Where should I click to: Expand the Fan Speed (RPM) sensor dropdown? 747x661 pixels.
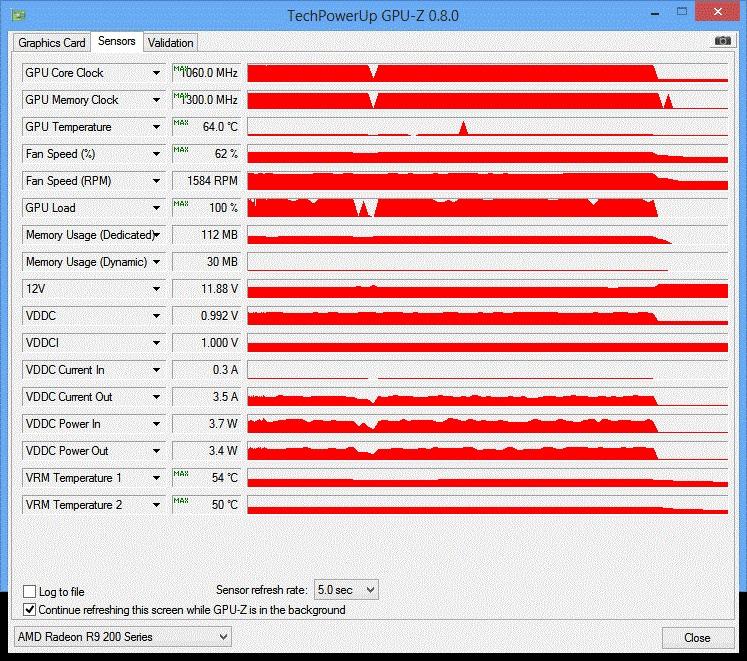[x=156, y=181]
